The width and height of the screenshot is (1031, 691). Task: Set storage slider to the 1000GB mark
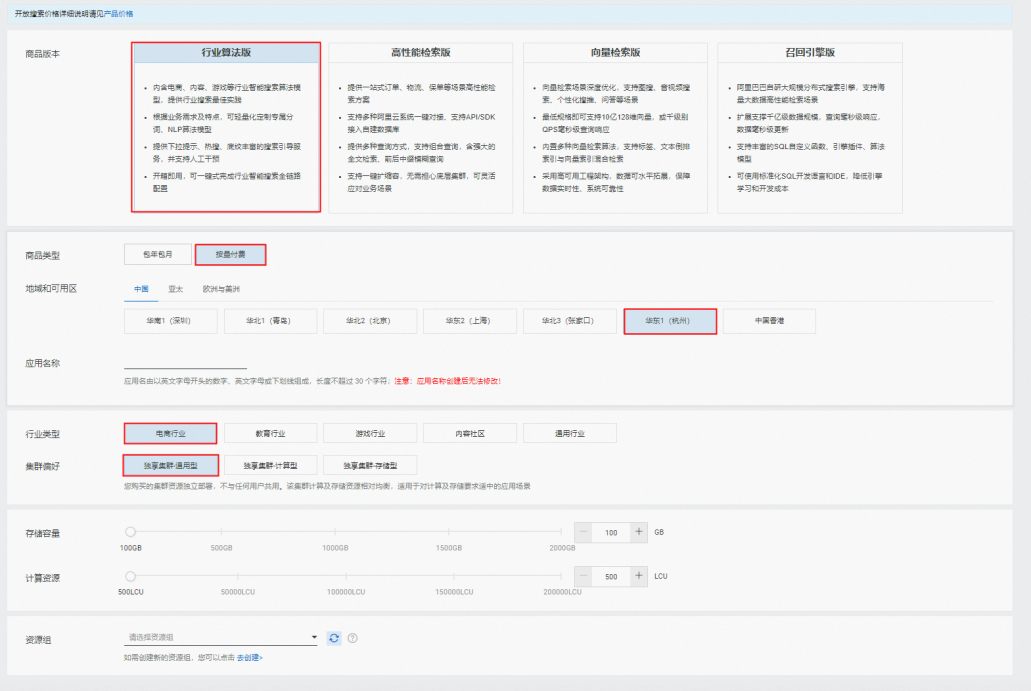pyautogui.click(x=335, y=531)
